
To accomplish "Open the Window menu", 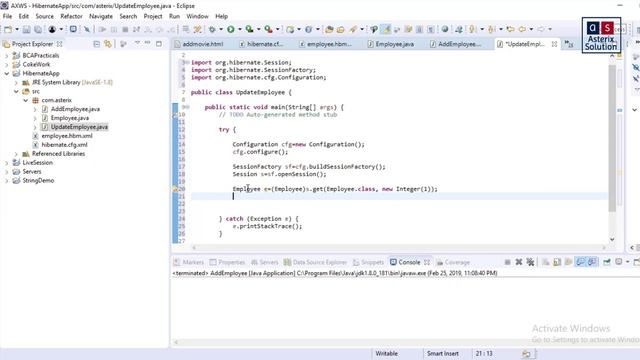I will pos(198,16).
